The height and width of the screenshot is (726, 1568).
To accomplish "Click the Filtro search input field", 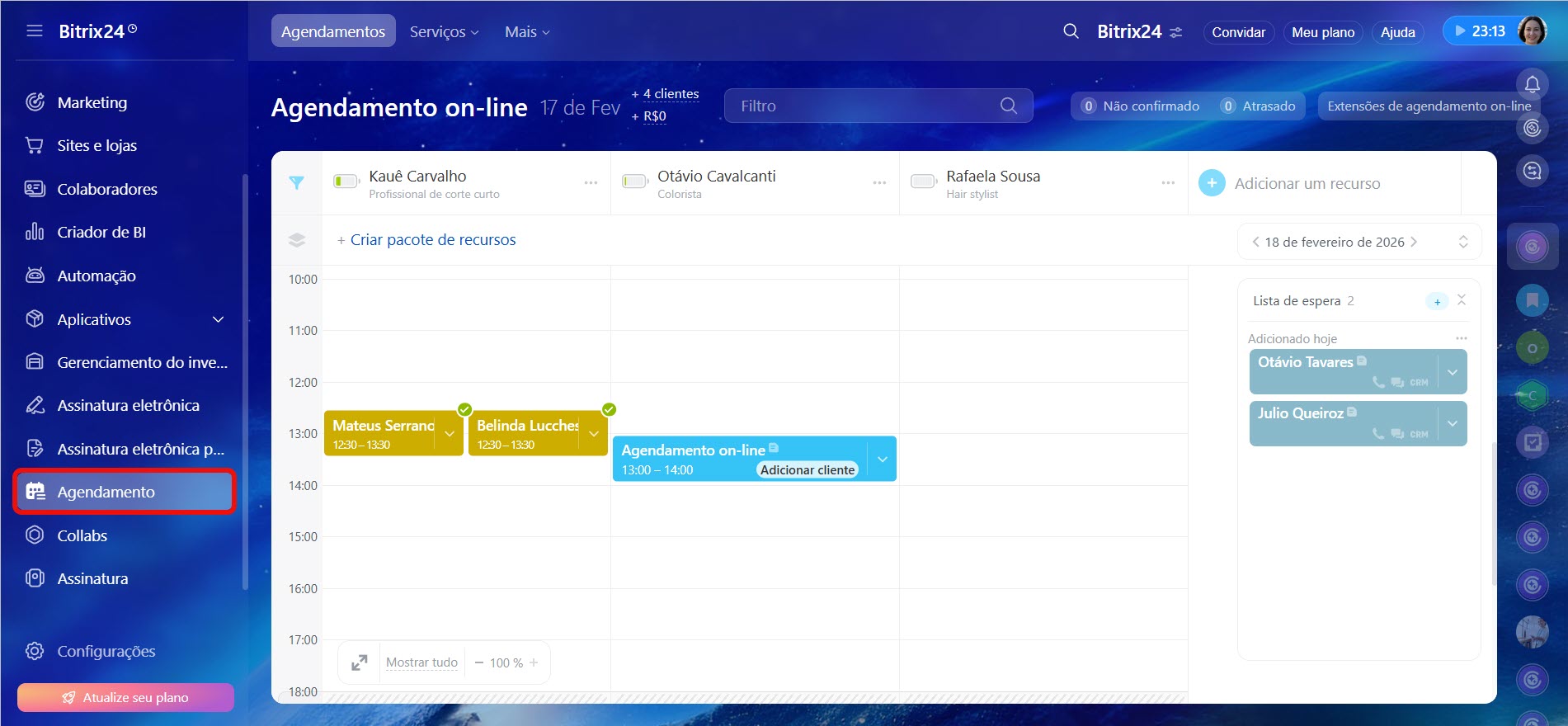I will [866, 106].
